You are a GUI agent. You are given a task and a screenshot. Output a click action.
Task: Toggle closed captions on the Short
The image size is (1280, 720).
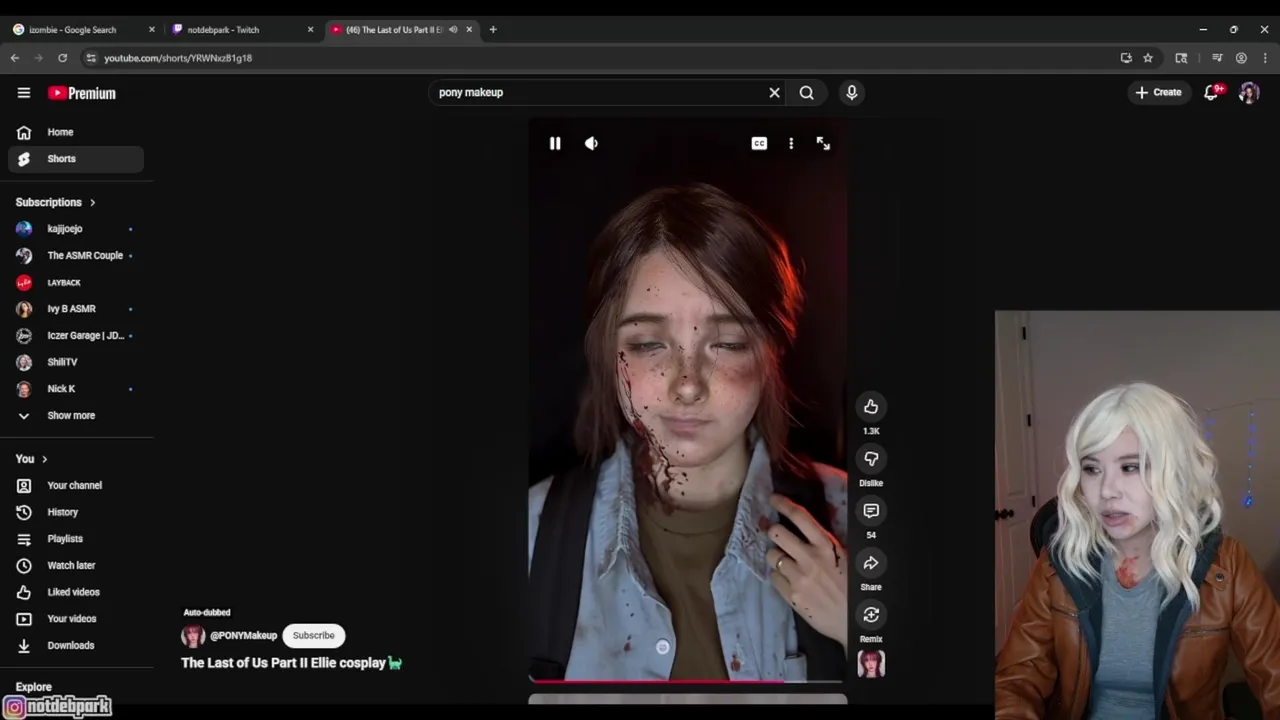tap(759, 143)
